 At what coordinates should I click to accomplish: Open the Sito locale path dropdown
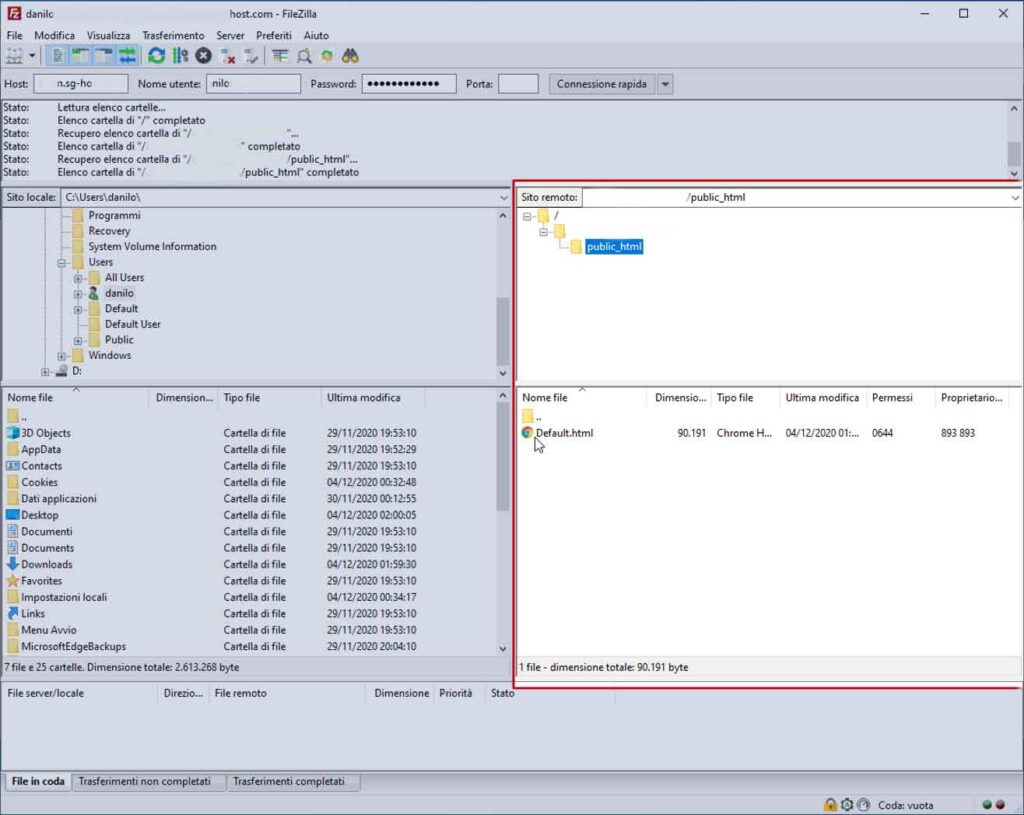click(x=504, y=197)
